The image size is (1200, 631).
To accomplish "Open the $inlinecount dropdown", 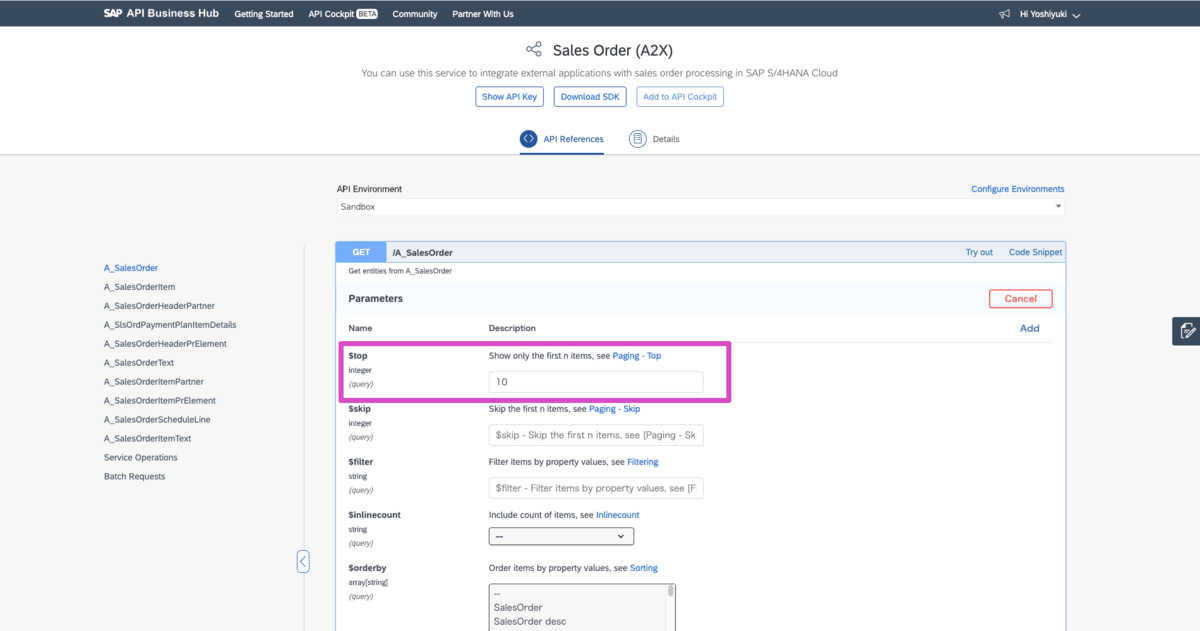I will (561, 537).
